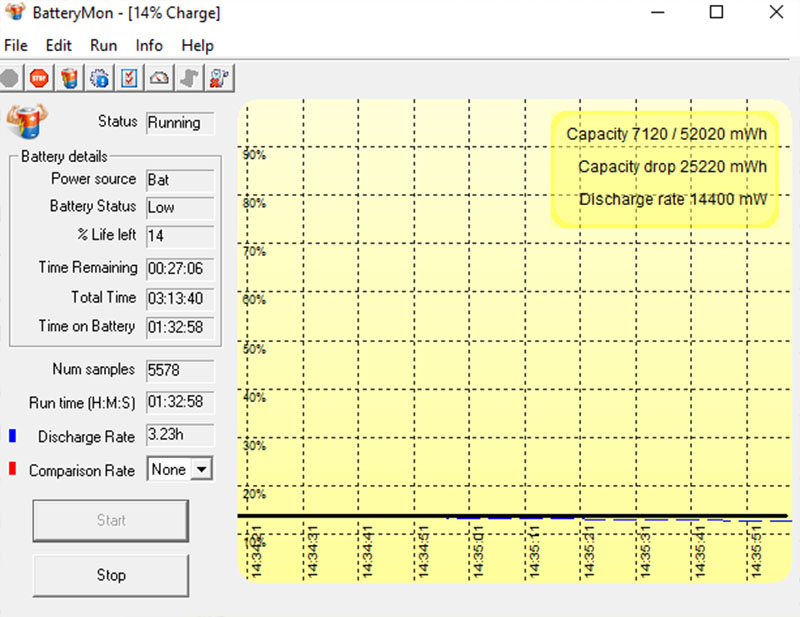Click the grayed-out play toolbar icon

tap(10, 77)
